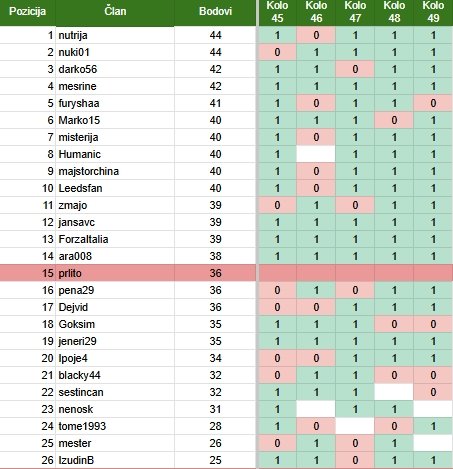
Task: Click the name ForzaItalia
Action: point(83,239)
